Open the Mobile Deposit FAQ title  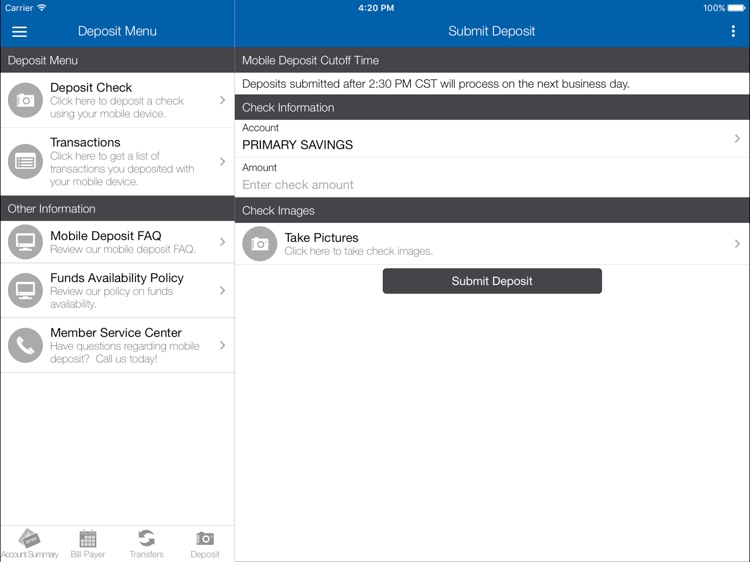tap(106, 236)
